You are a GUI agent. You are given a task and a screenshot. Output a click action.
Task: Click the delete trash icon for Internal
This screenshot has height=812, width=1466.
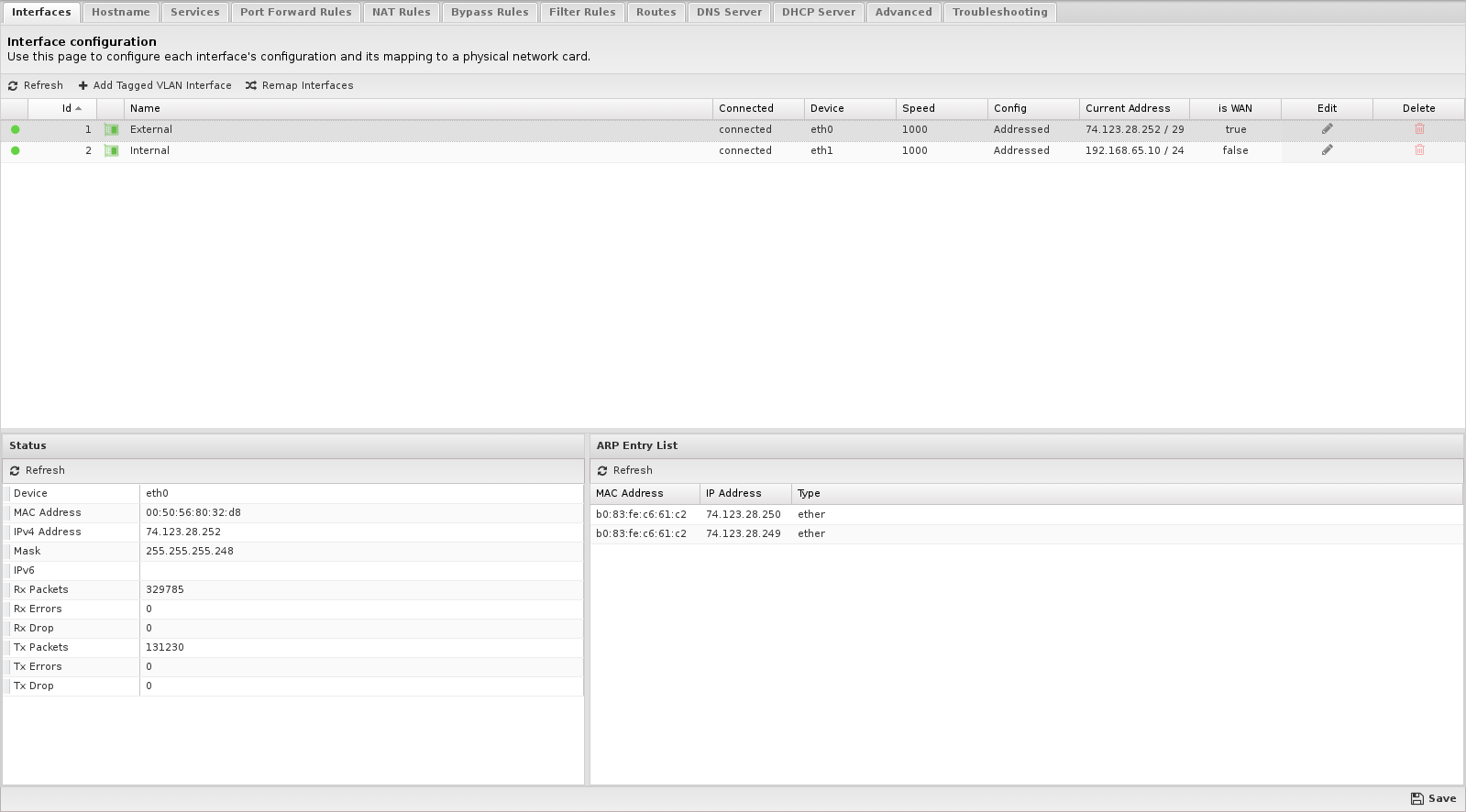pyautogui.click(x=1419, y=150)
